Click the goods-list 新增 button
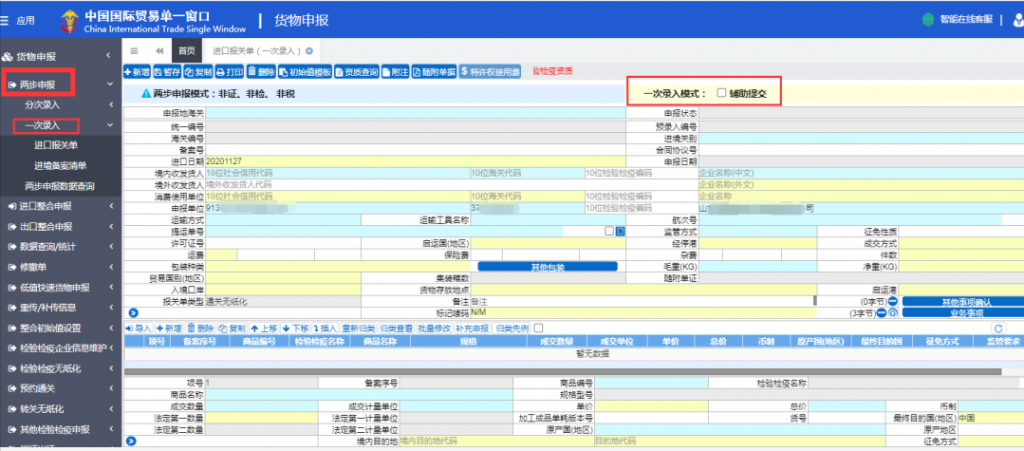Image resolution: width=1024 pixels, height=451 pixels. tap(168, 328)
